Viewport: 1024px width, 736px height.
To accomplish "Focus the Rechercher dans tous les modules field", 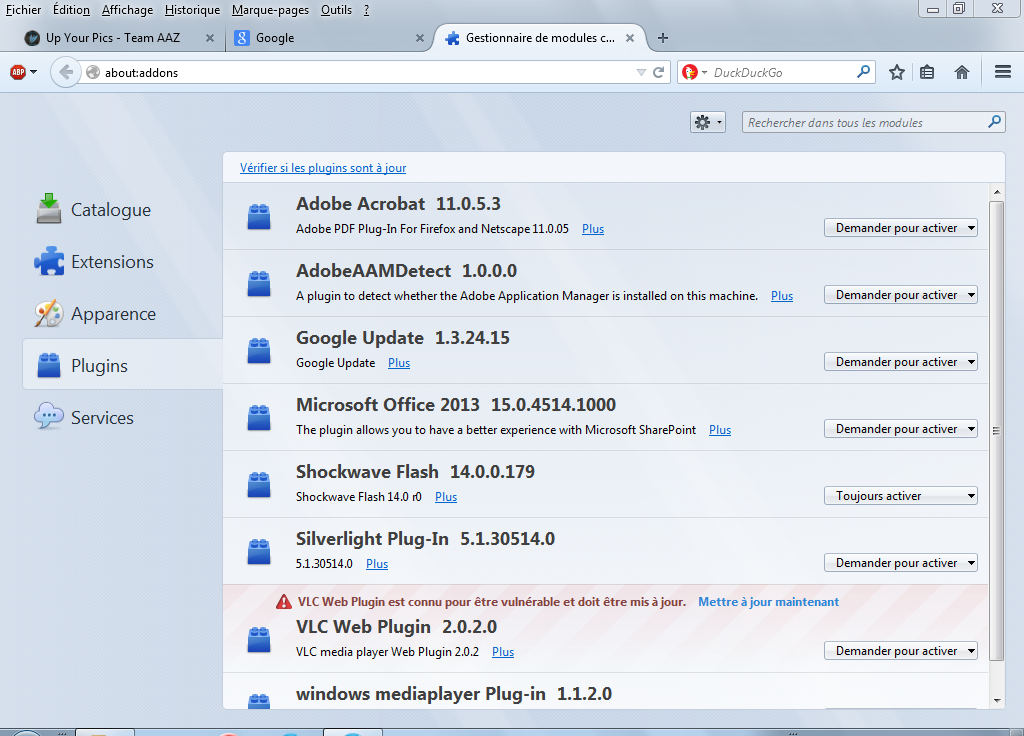I will [873, 122].
